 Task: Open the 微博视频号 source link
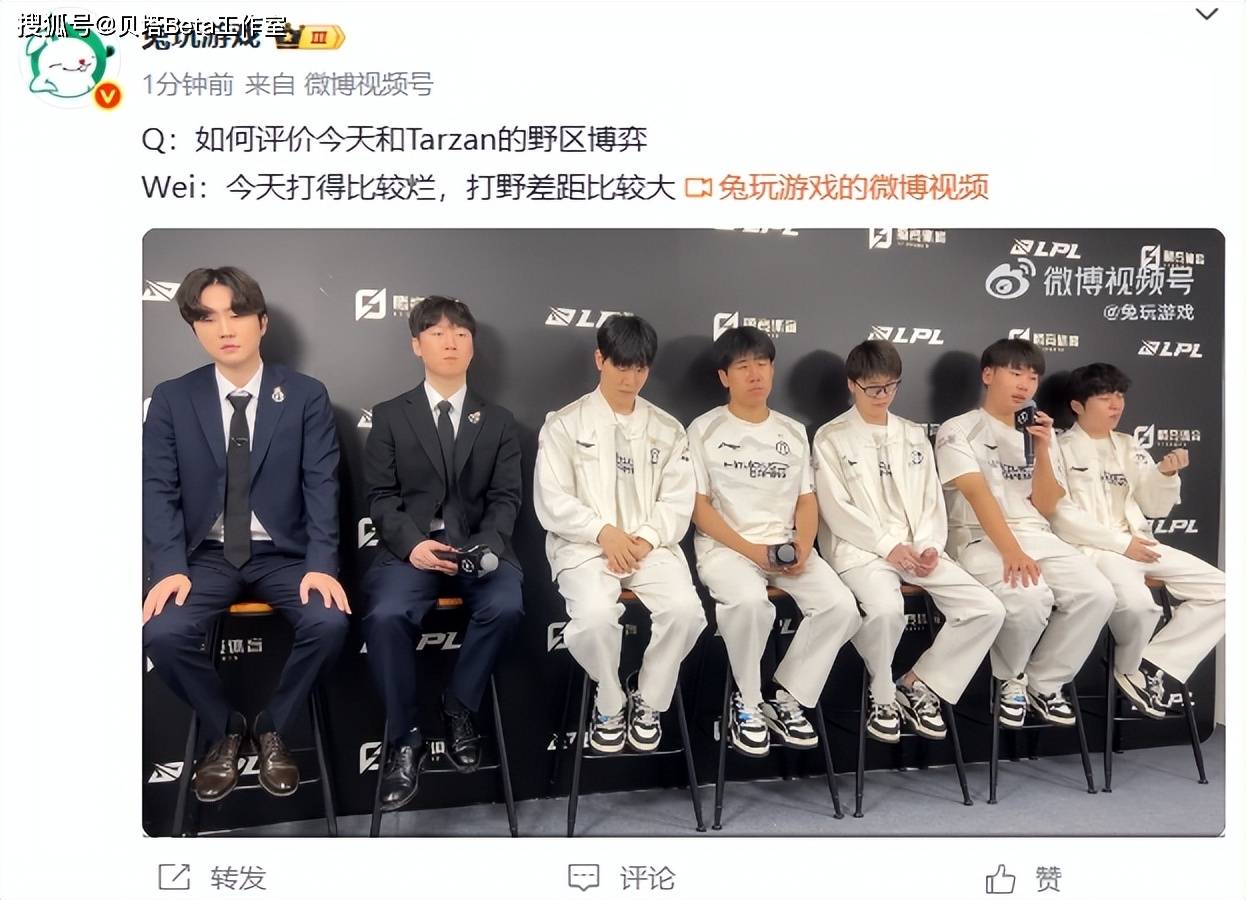tap(368, 85)
